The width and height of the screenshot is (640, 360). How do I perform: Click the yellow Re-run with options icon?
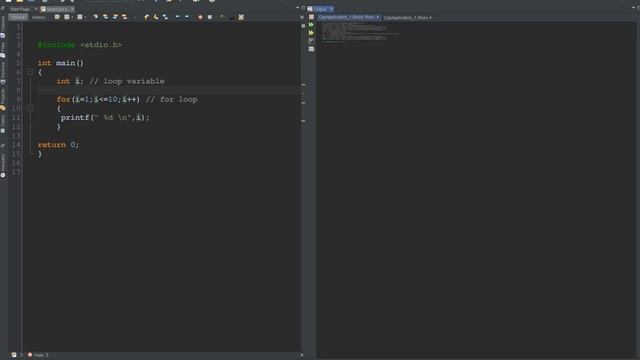[x=311, y=33]
